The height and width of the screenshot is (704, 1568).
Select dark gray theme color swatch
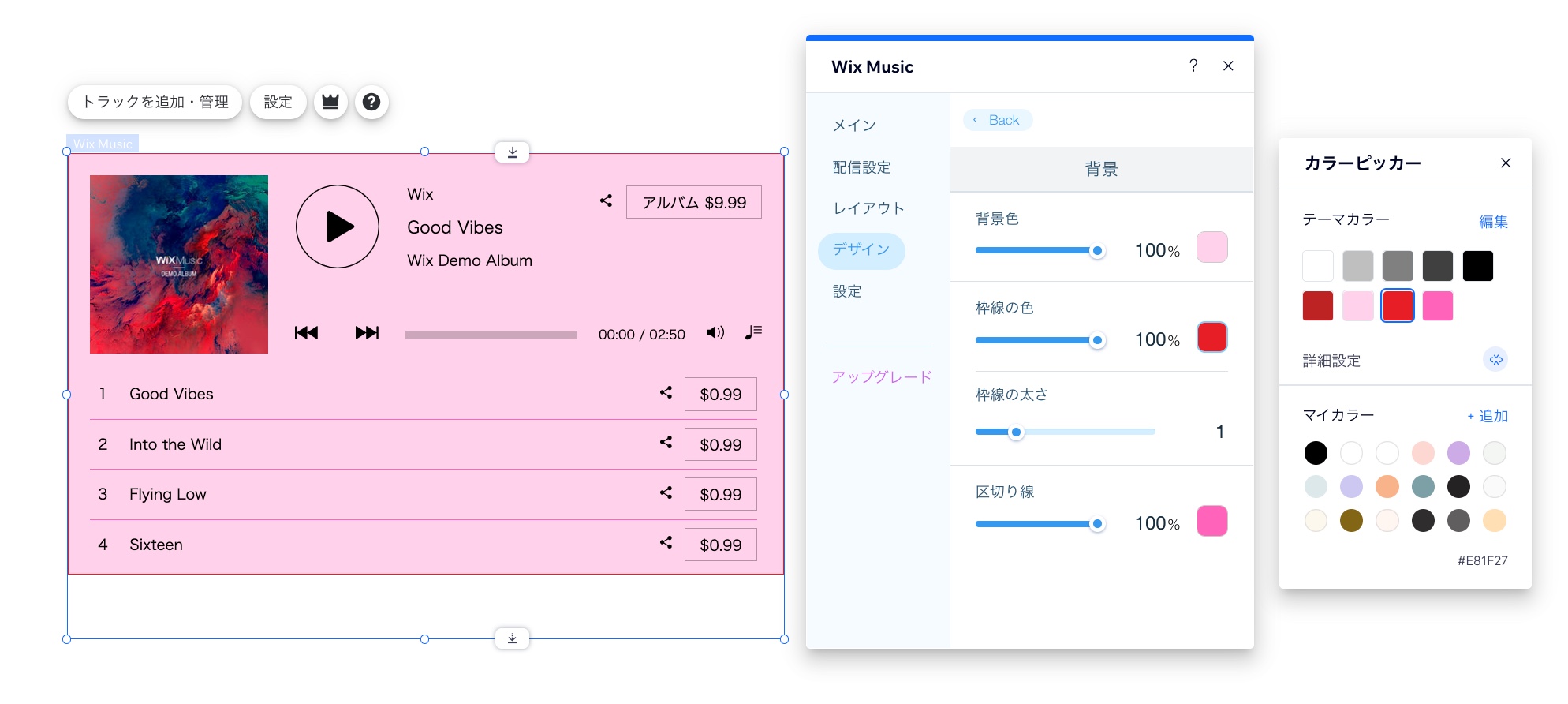(x=1438, y=266)
